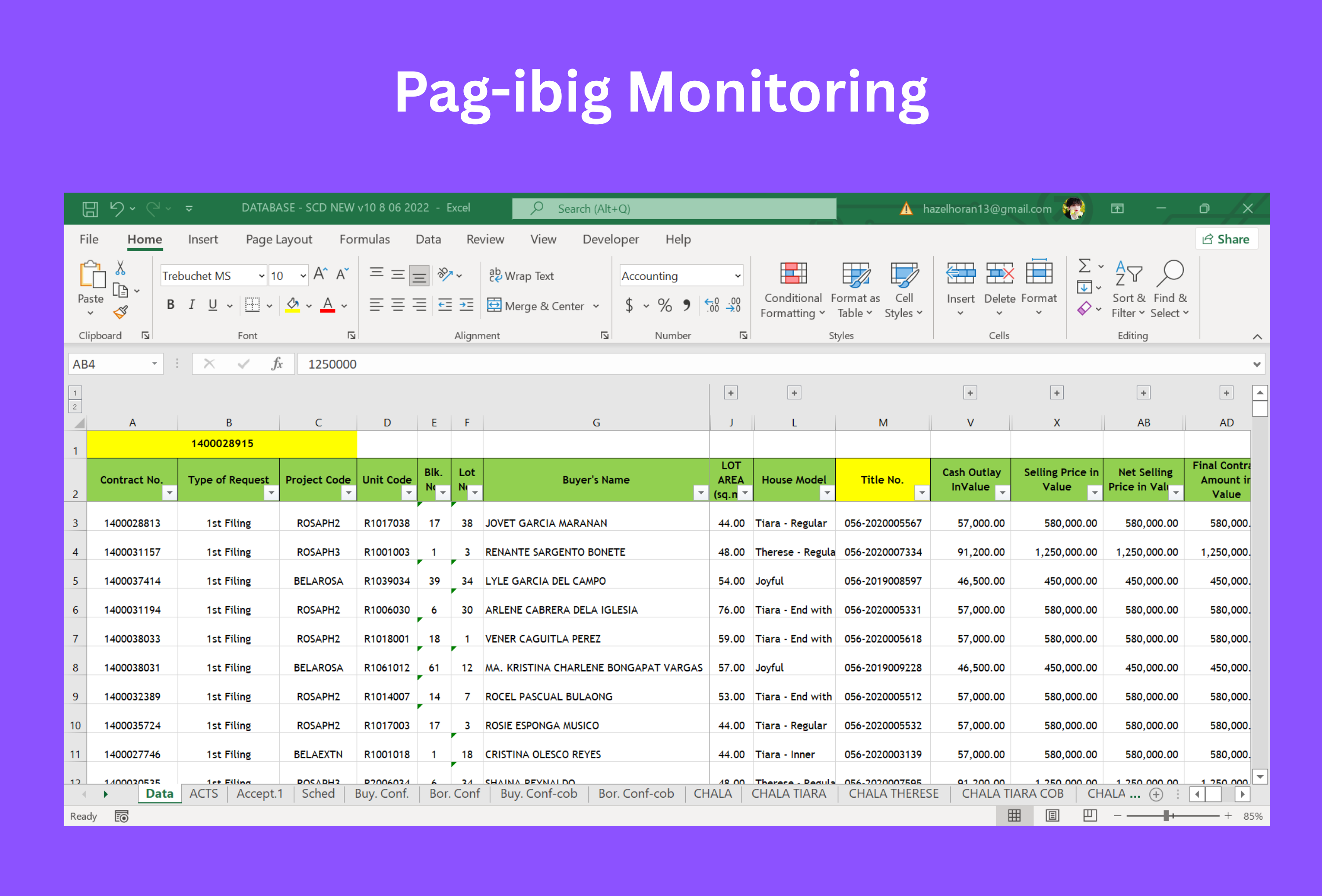
Task: Open the Accounting number format dropdown
Action: pos(737,276)
